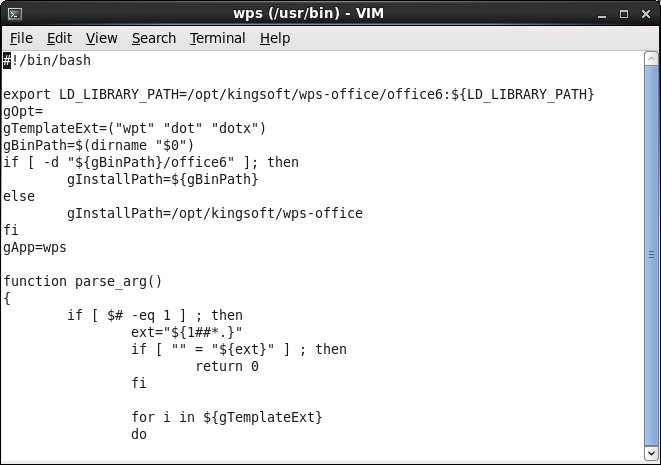Click the opening curly brace line
661x465 pixels.
(7, 298)
